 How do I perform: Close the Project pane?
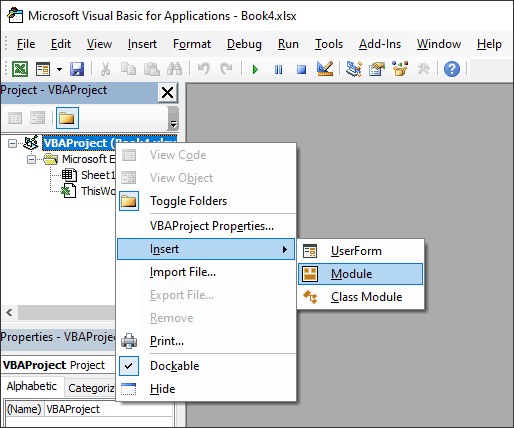(x=168, y=93)
